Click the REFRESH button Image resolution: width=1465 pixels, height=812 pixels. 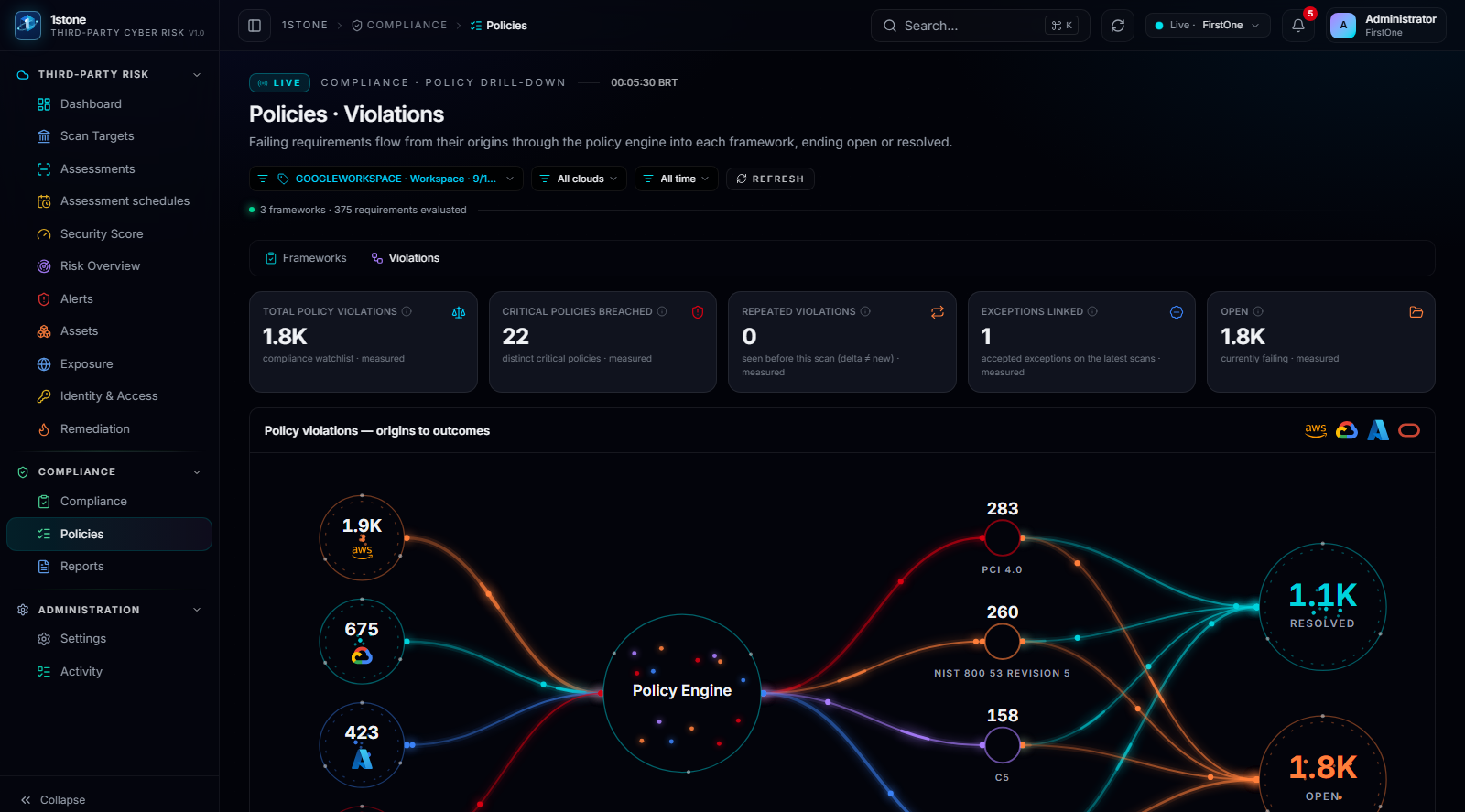click(770, 179)
